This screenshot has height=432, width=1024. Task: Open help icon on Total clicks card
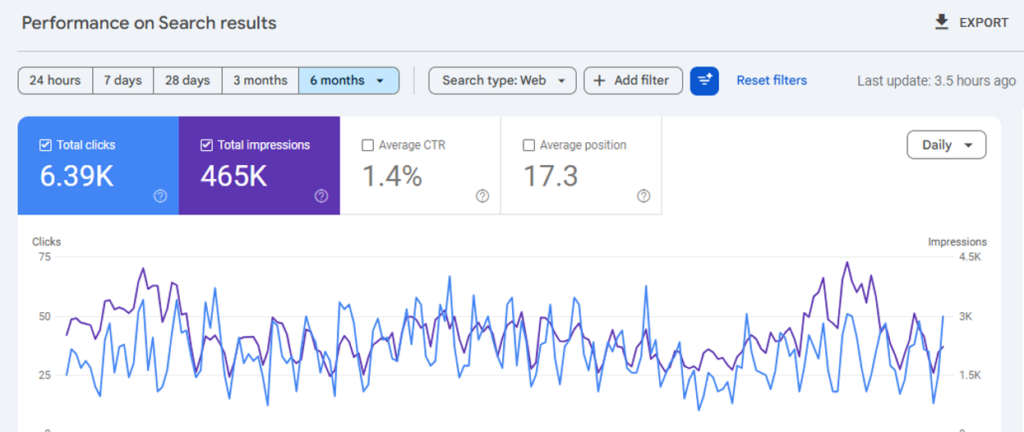tap(160, 196)
